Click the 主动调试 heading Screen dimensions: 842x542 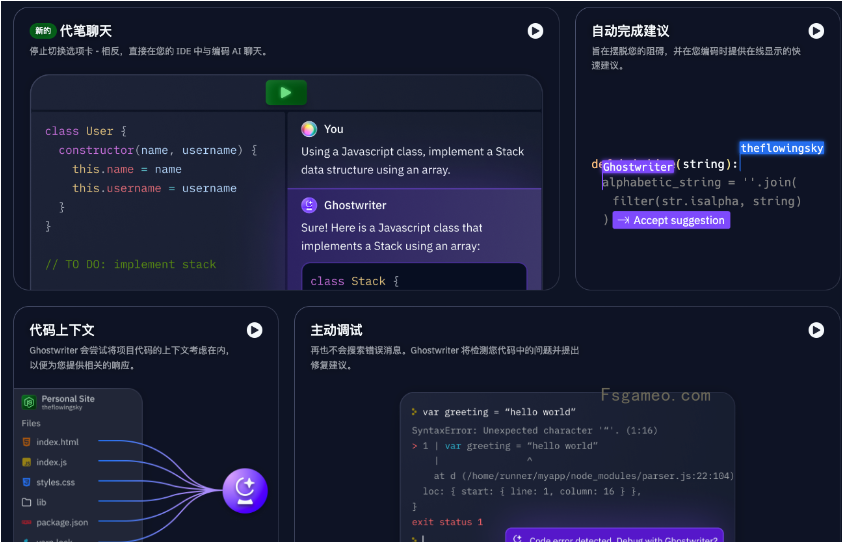coord(336,330)
